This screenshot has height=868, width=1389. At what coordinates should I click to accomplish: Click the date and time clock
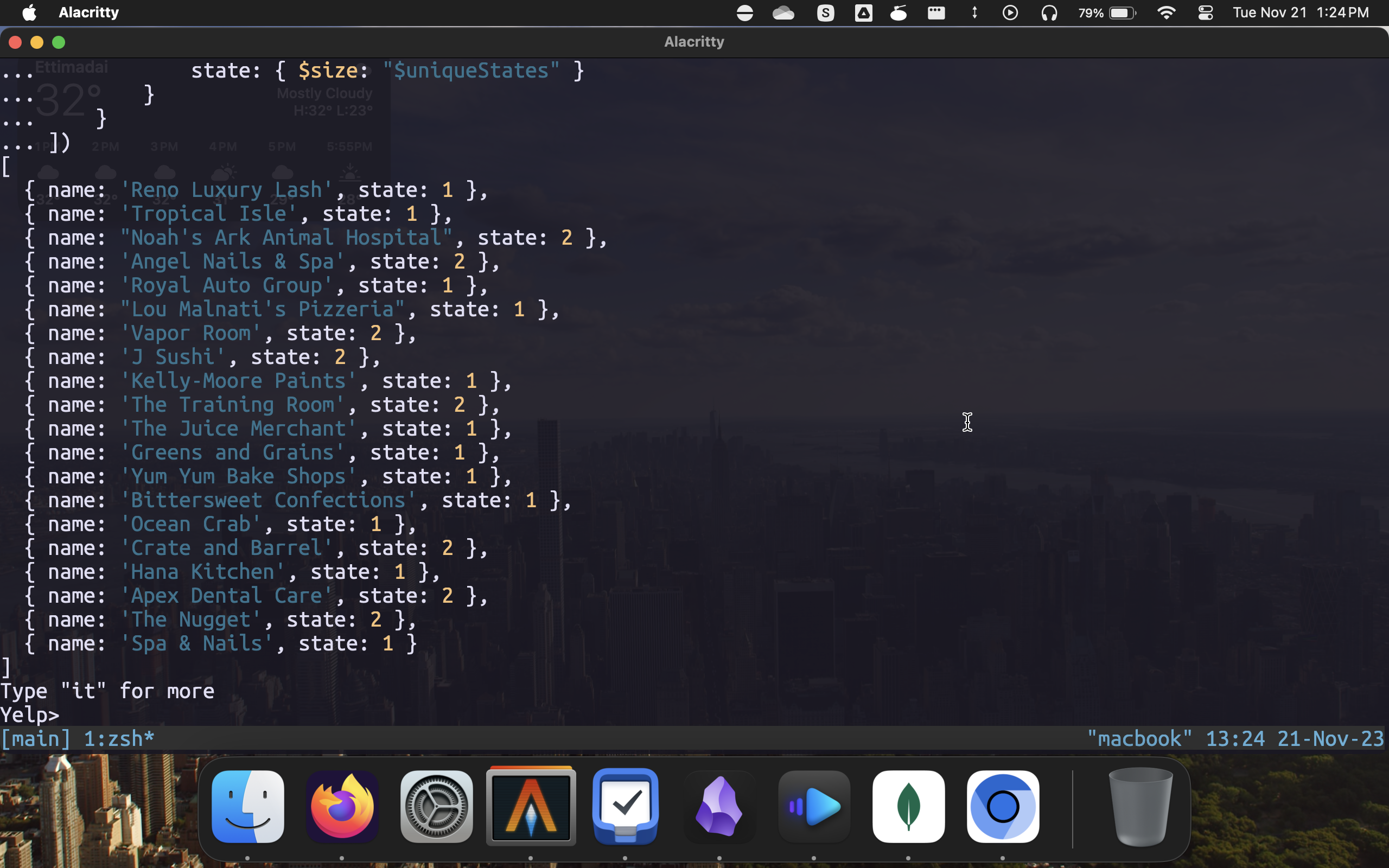click(x=1300, y=12)
